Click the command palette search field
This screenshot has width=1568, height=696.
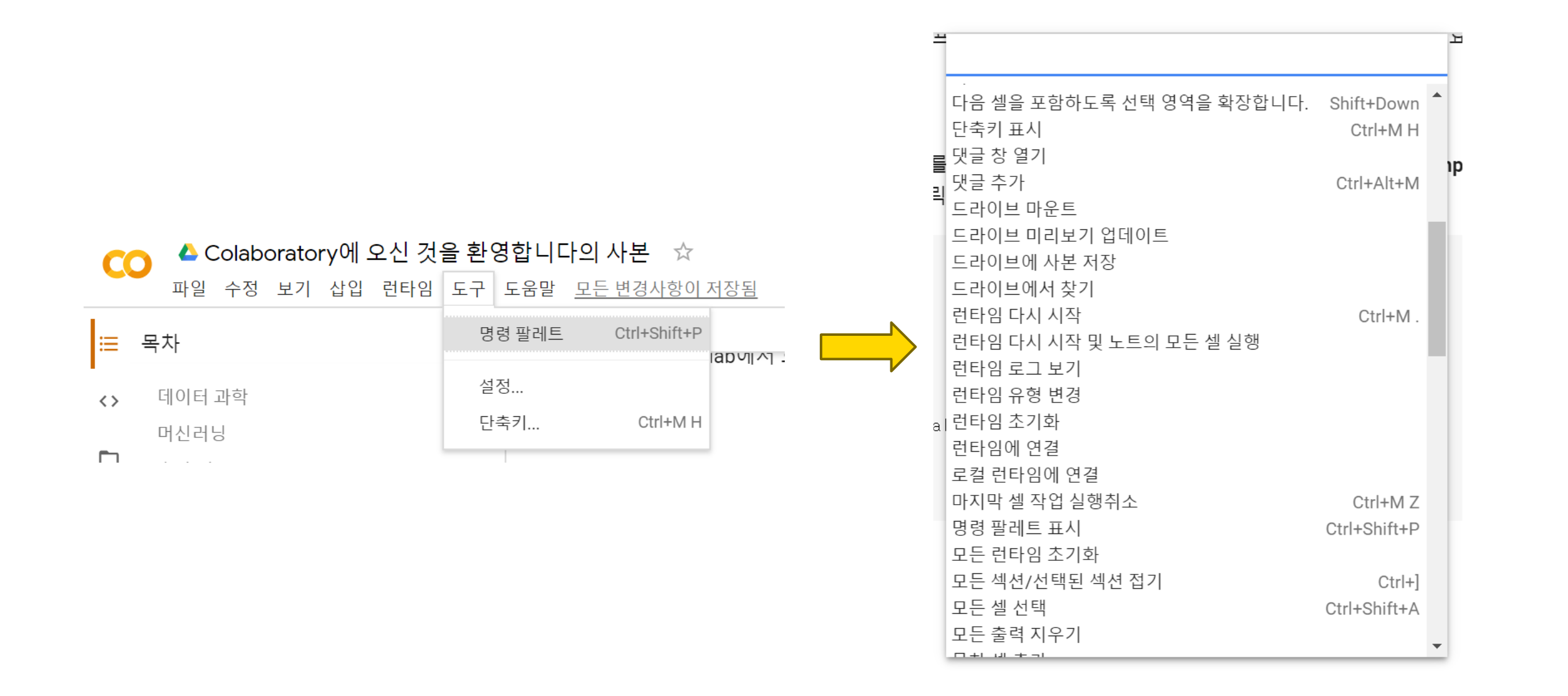click(x=1195, y=56)
